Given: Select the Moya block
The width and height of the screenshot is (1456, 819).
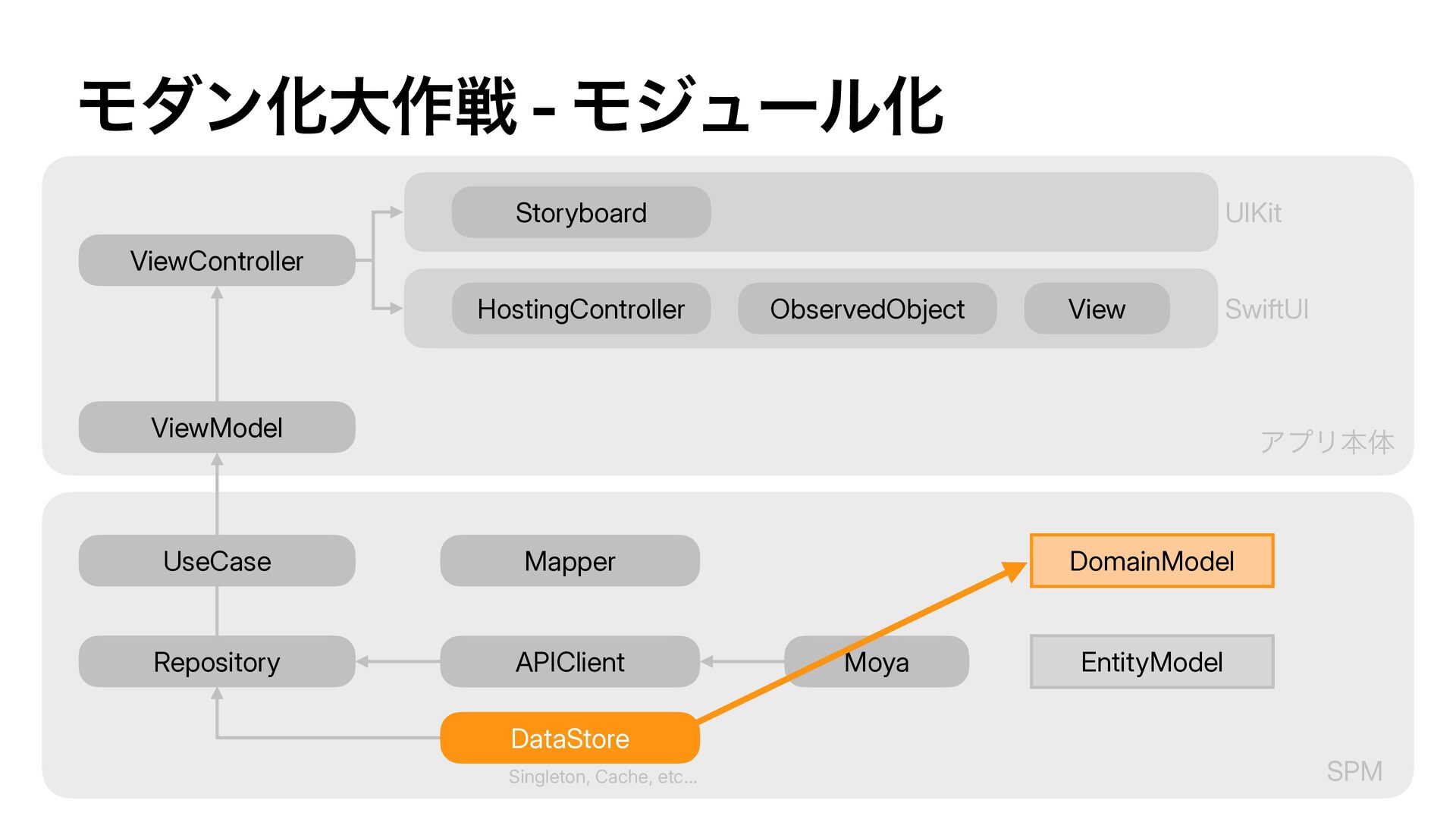Looking at the screenshot, I should coord(877,661).
